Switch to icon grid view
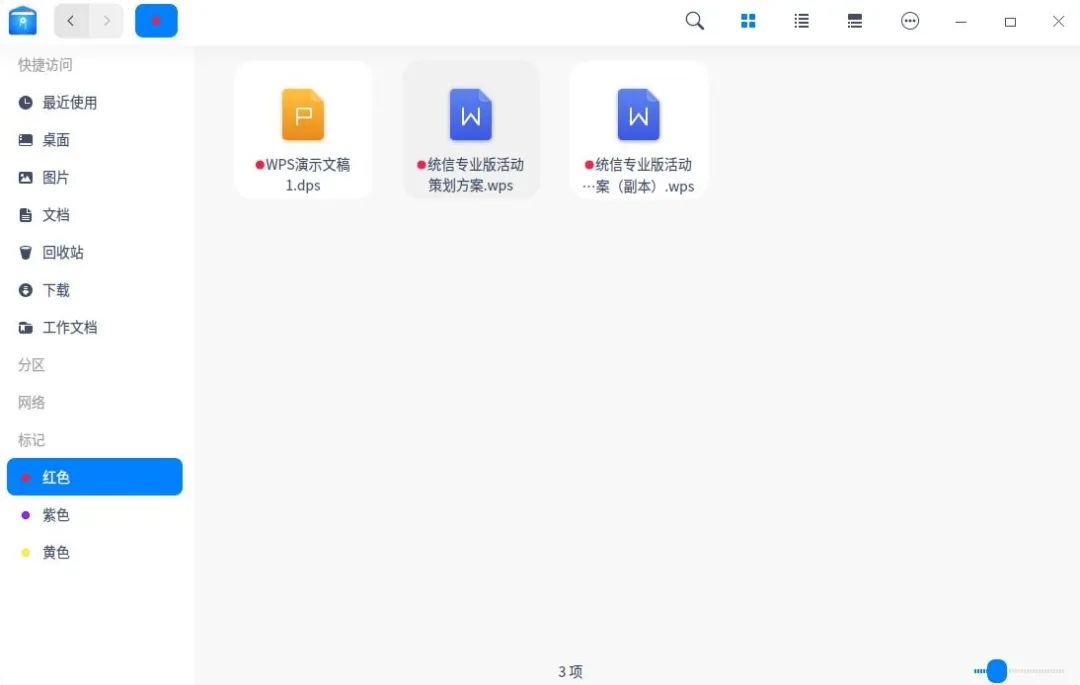Image resolution: width=1080 pixels, height=685 pixels. coord(748,21)
